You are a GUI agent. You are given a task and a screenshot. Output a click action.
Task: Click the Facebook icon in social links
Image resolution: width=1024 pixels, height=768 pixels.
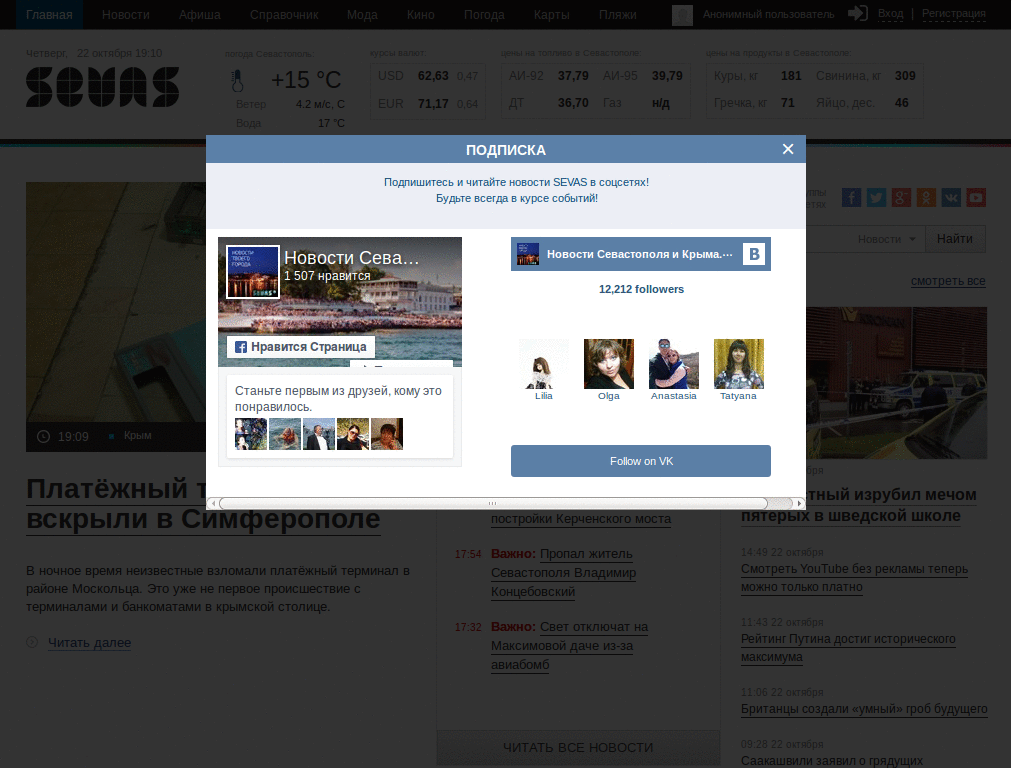[x=851, y=197]
